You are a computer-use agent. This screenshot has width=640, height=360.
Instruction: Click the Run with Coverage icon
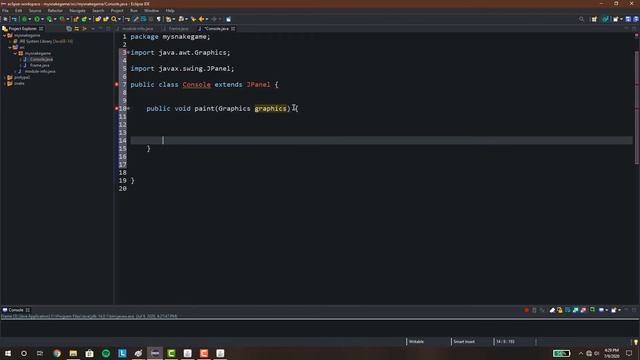point(49,19)
